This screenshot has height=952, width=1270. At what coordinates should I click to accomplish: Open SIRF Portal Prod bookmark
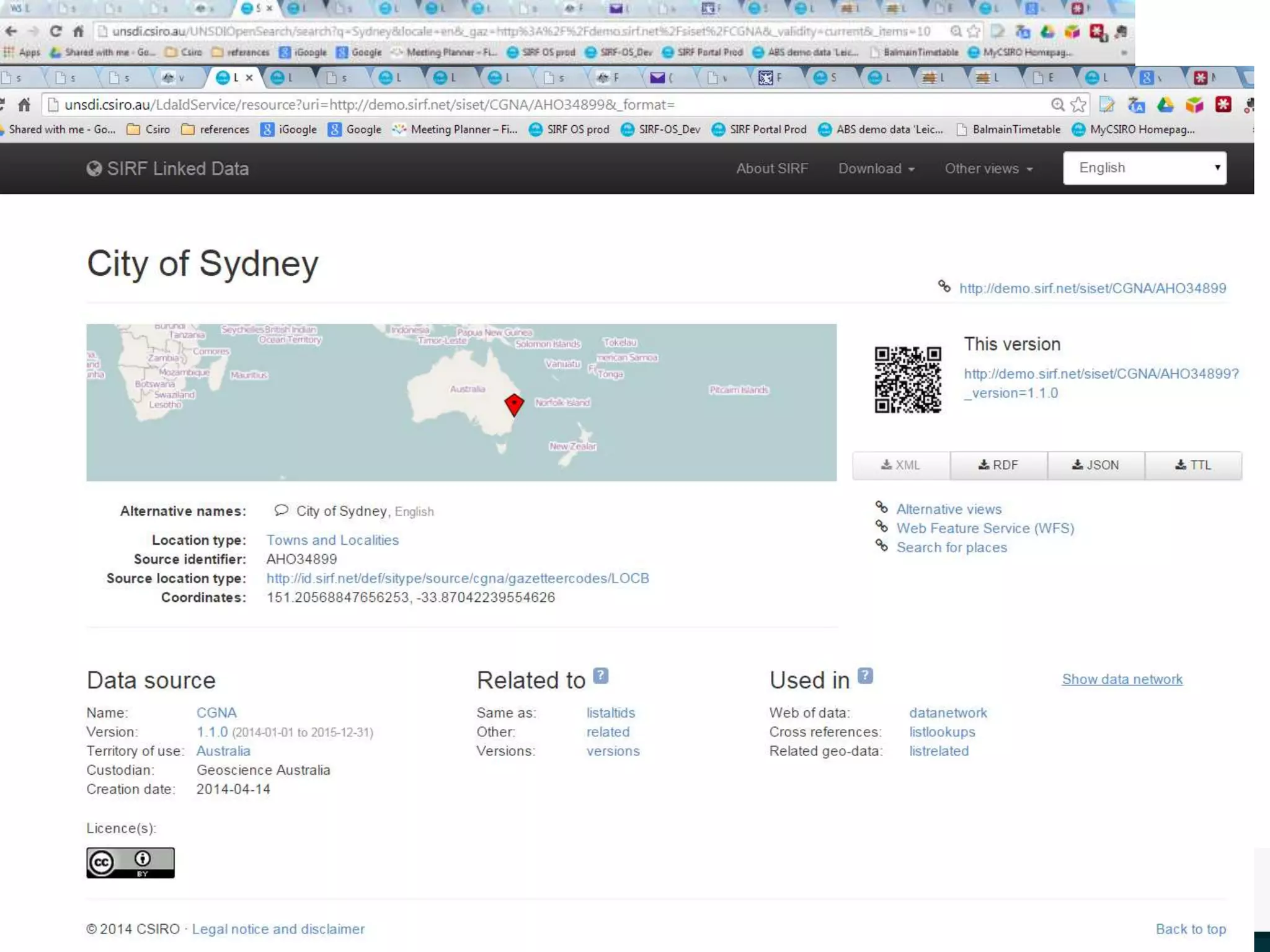tap(760, 130)
